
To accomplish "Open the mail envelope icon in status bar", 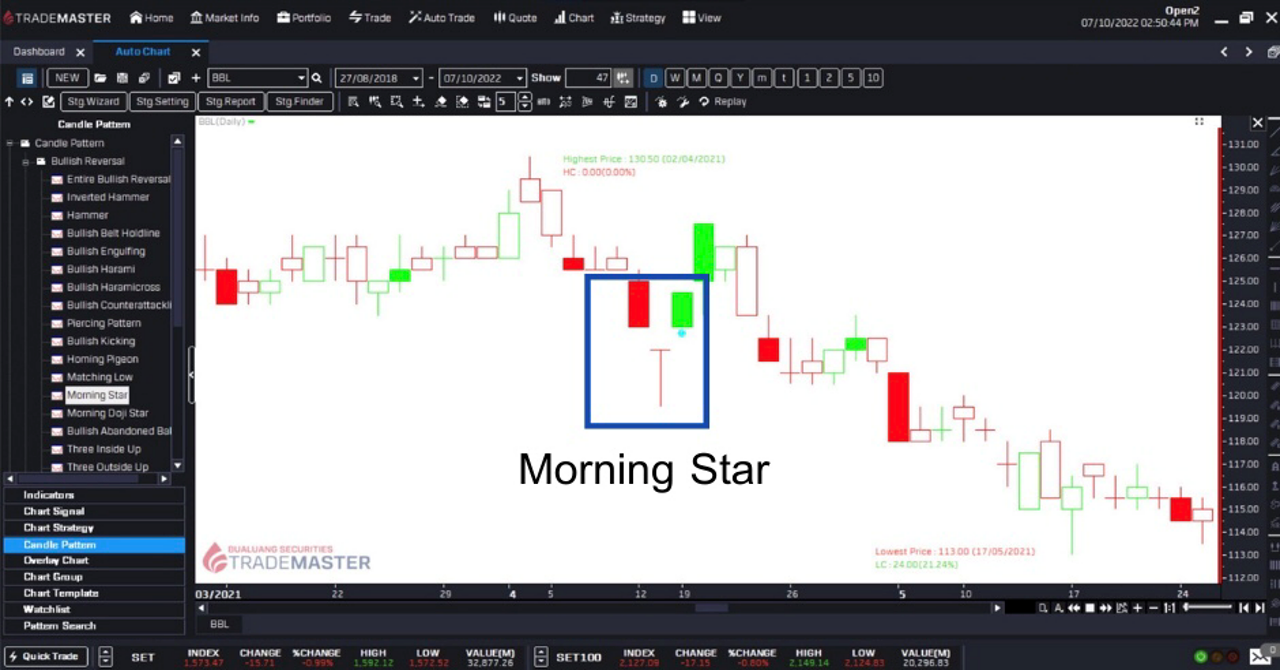I will click(x=1260, y=657).
